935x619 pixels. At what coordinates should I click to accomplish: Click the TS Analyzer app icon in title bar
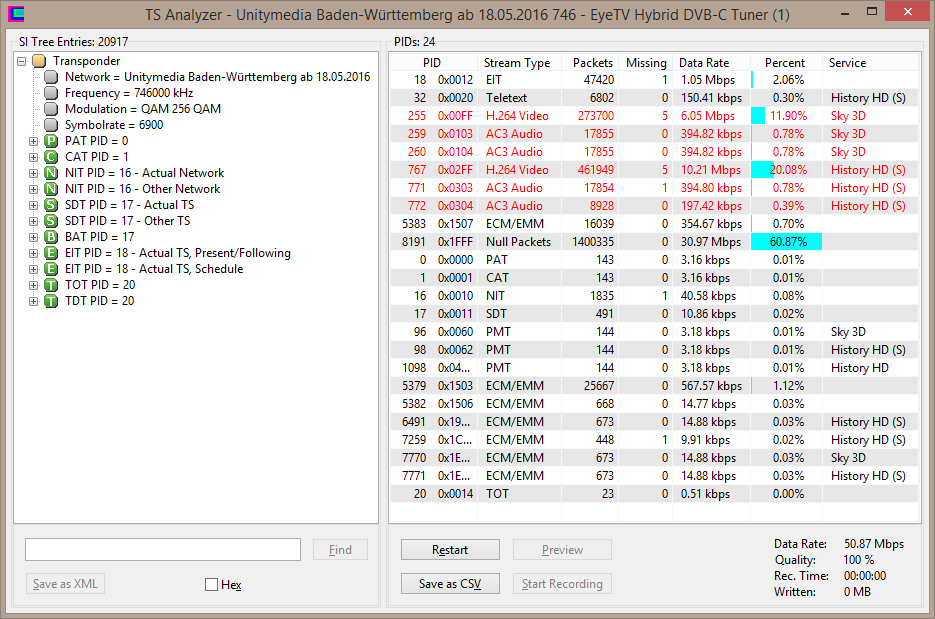17,15
